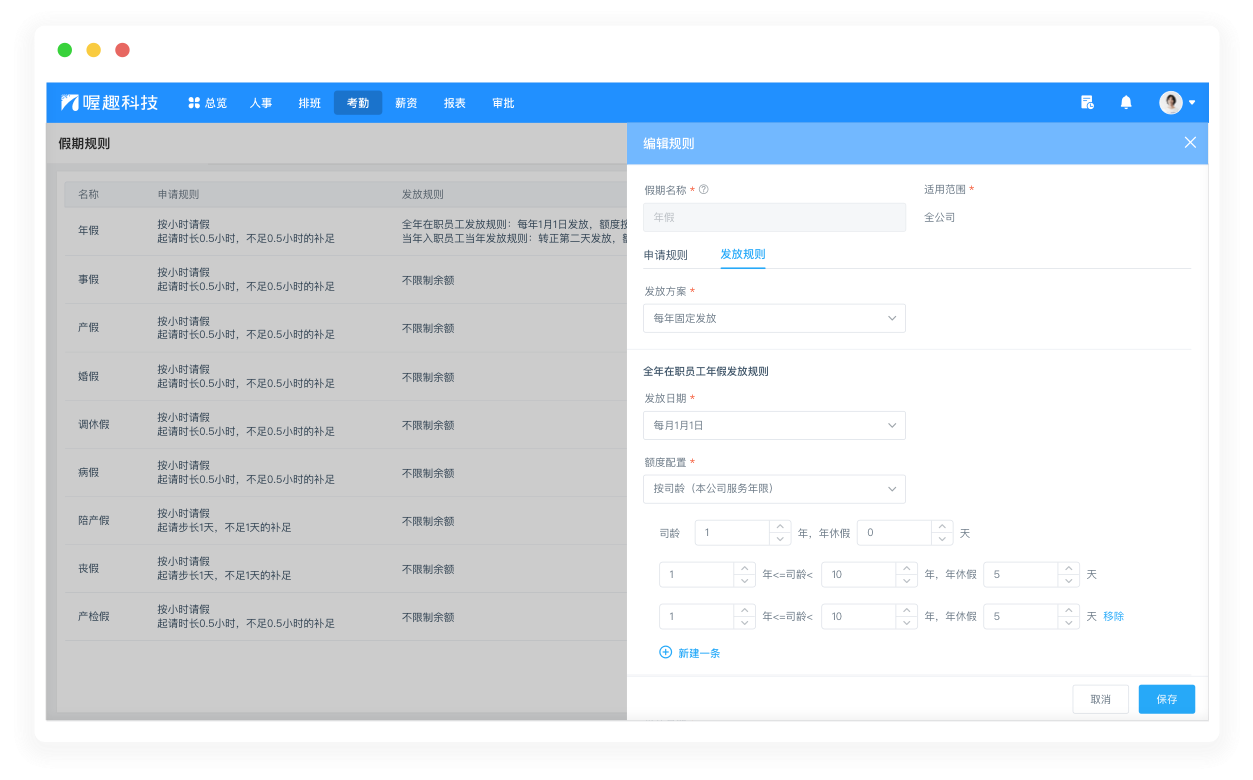This screenshot has height=780, width=1253.
Task: Click the 名称 column header
Action: click(89, 194)
